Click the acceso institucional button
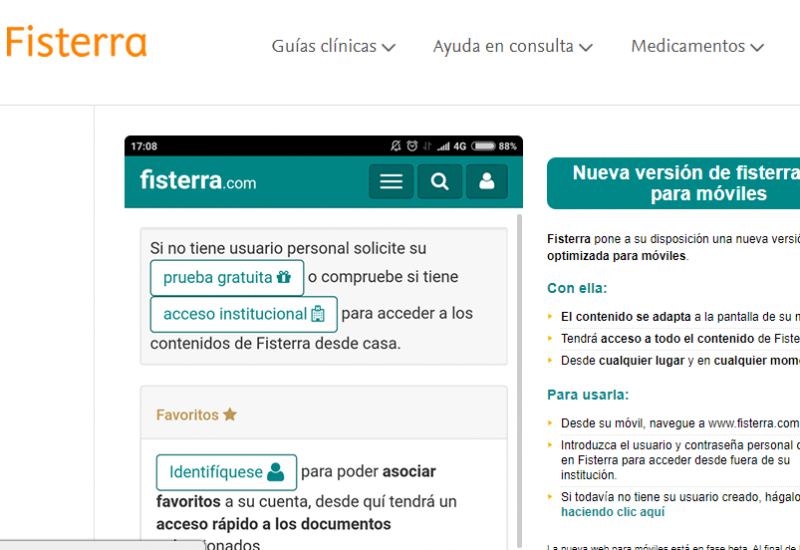 (244, 314)
